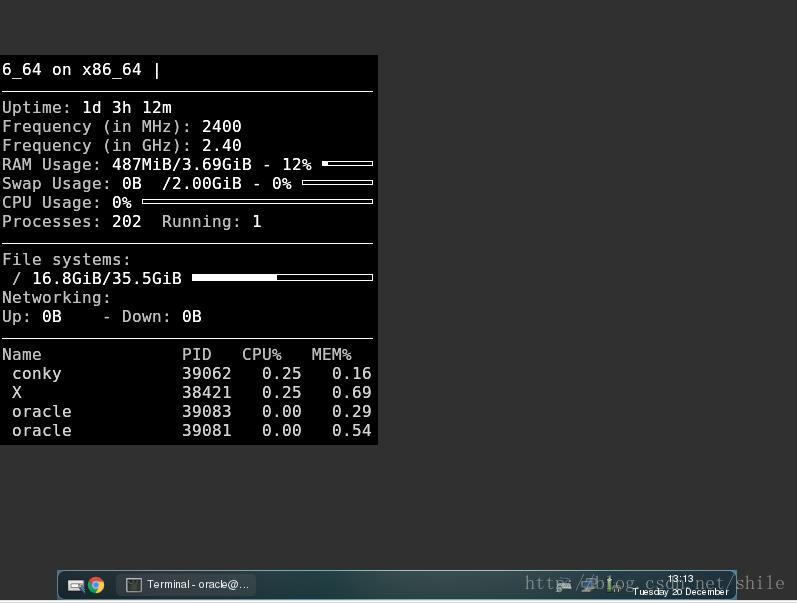
Task: Open the Google Chrome launcher in the taskbar
Action: tap(96, 585)
